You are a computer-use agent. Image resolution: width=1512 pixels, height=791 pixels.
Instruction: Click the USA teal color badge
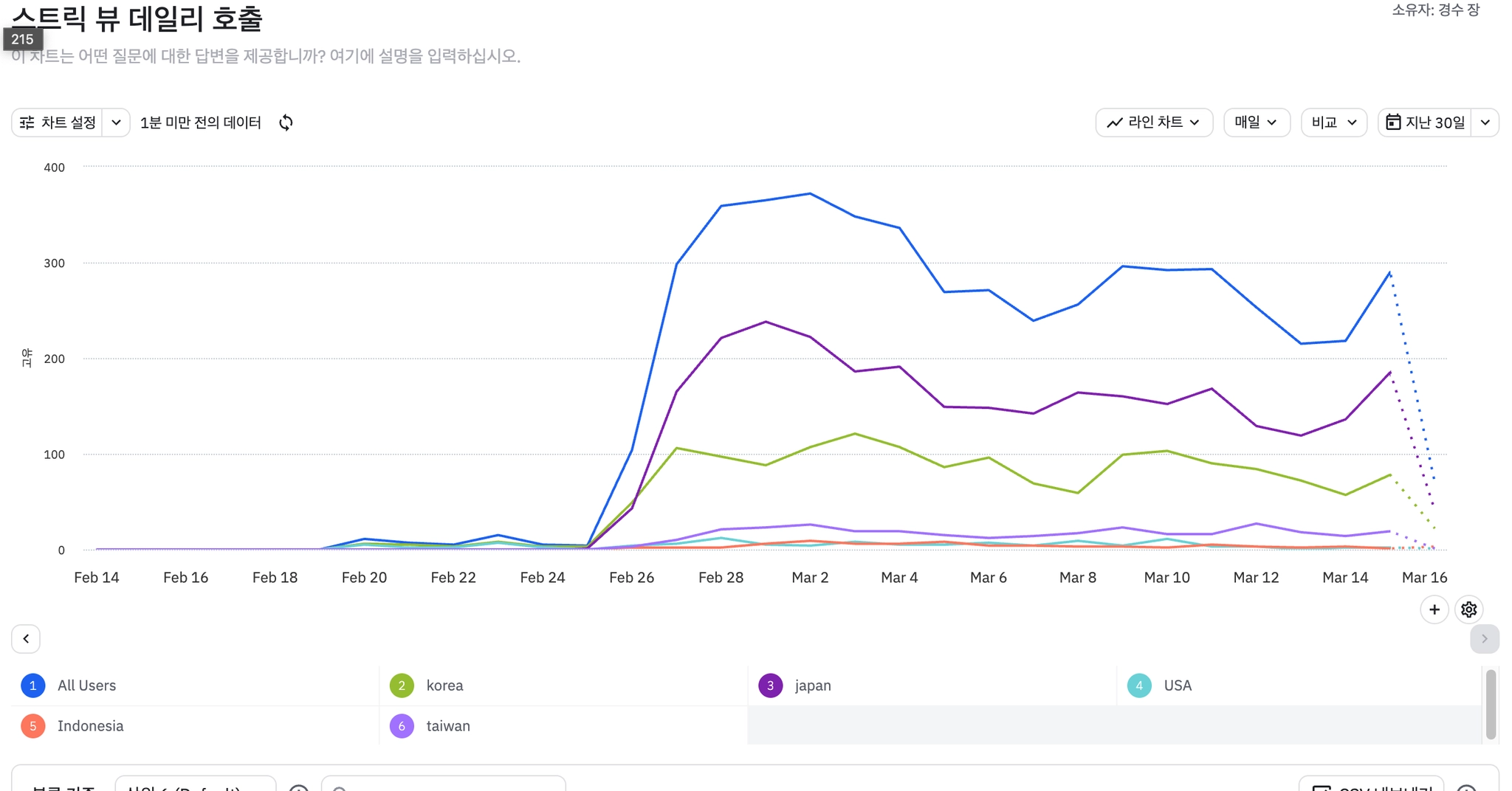(x=1139, y=685)
